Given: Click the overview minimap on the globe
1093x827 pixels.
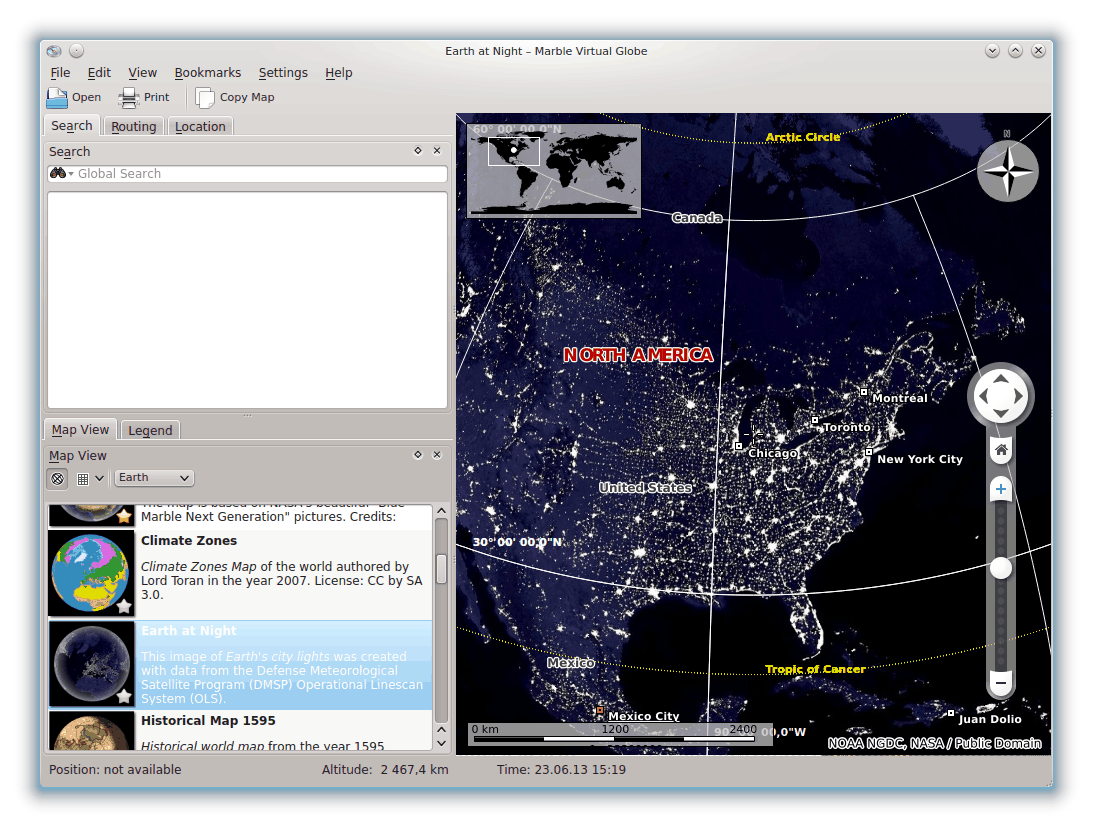Looking at the screenshot, I should (x=553, y=170).
